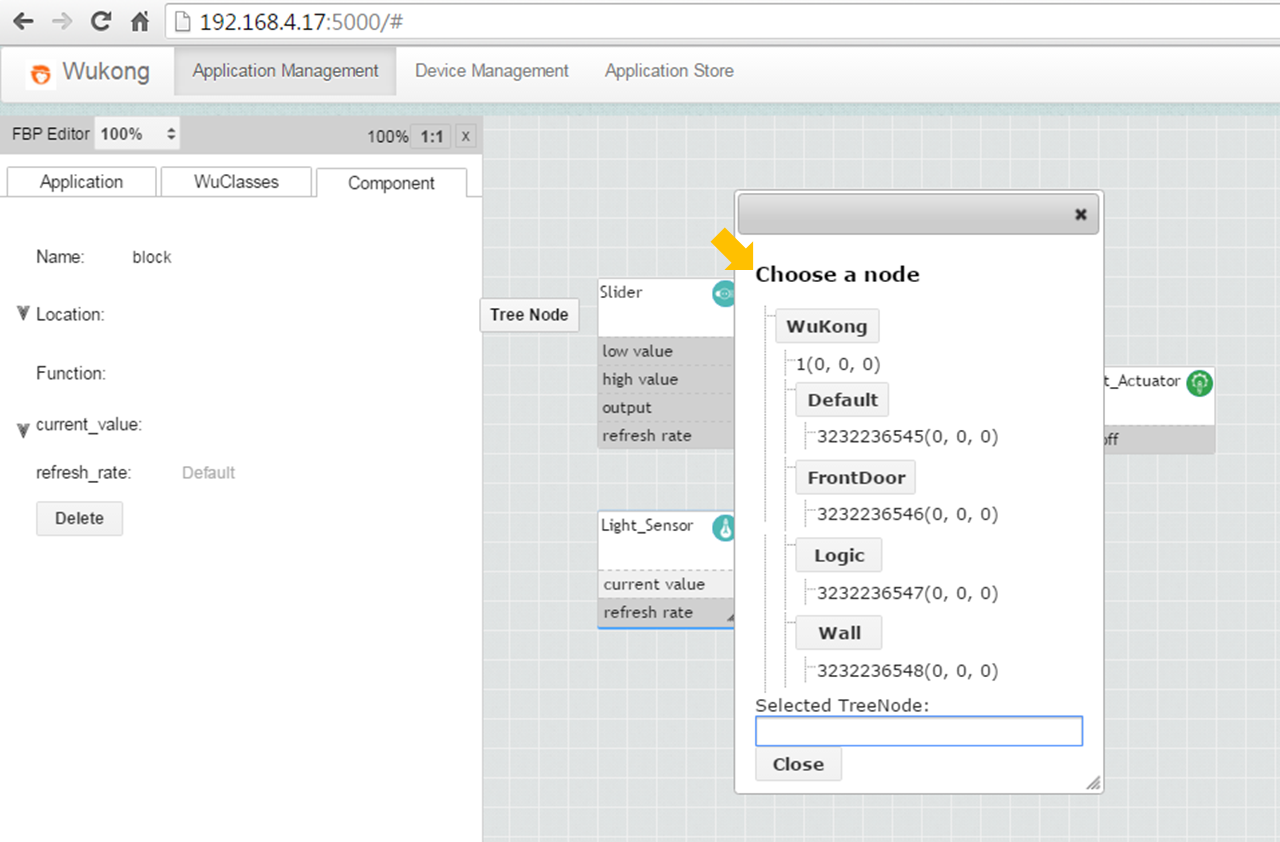Image resolution: width=1280 pixels, height=842 pixels.
Task: Click the 1:1 zoom reset button
Action: 432,136
